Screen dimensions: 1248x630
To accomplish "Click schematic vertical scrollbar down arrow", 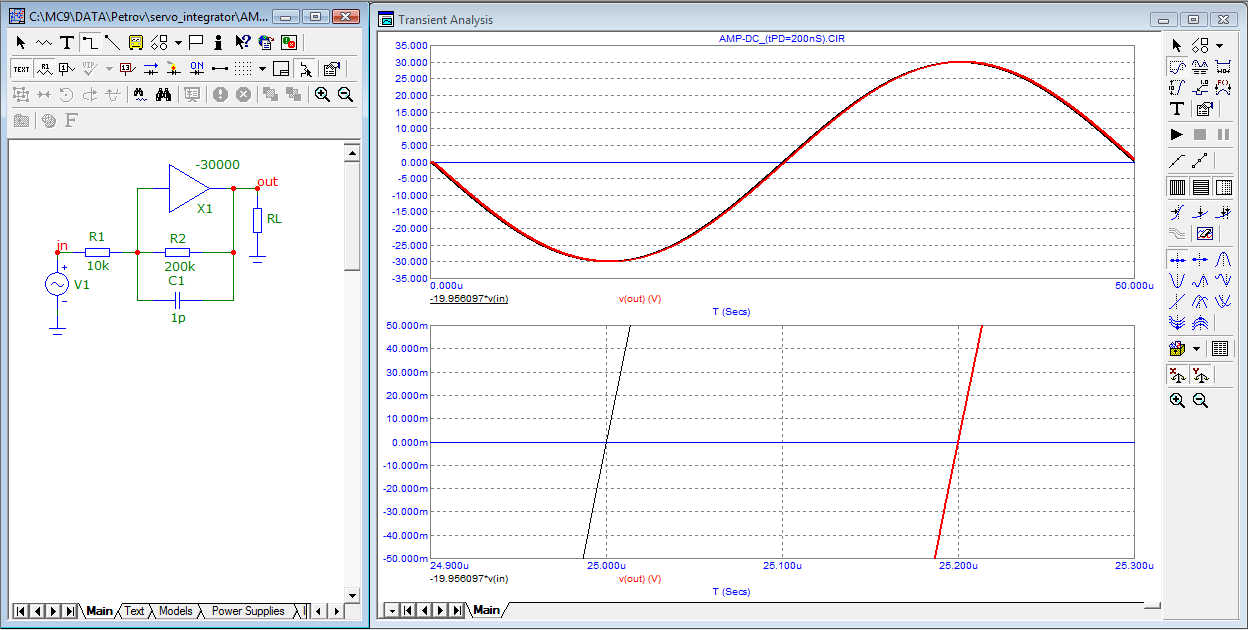I will 351,595.
